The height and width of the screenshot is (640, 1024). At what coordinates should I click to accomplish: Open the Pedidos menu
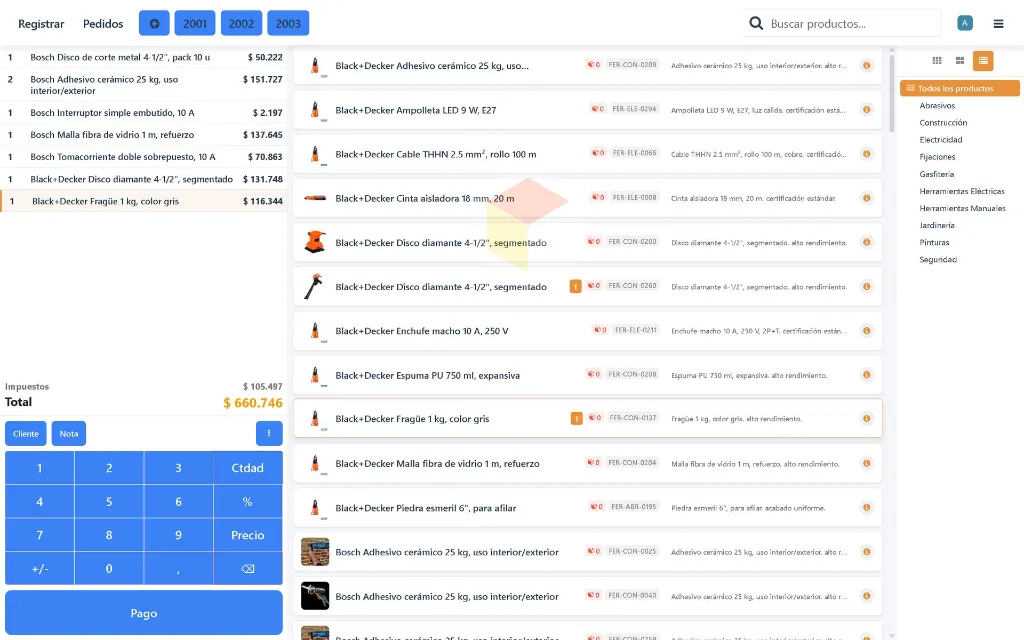(103, 24)
